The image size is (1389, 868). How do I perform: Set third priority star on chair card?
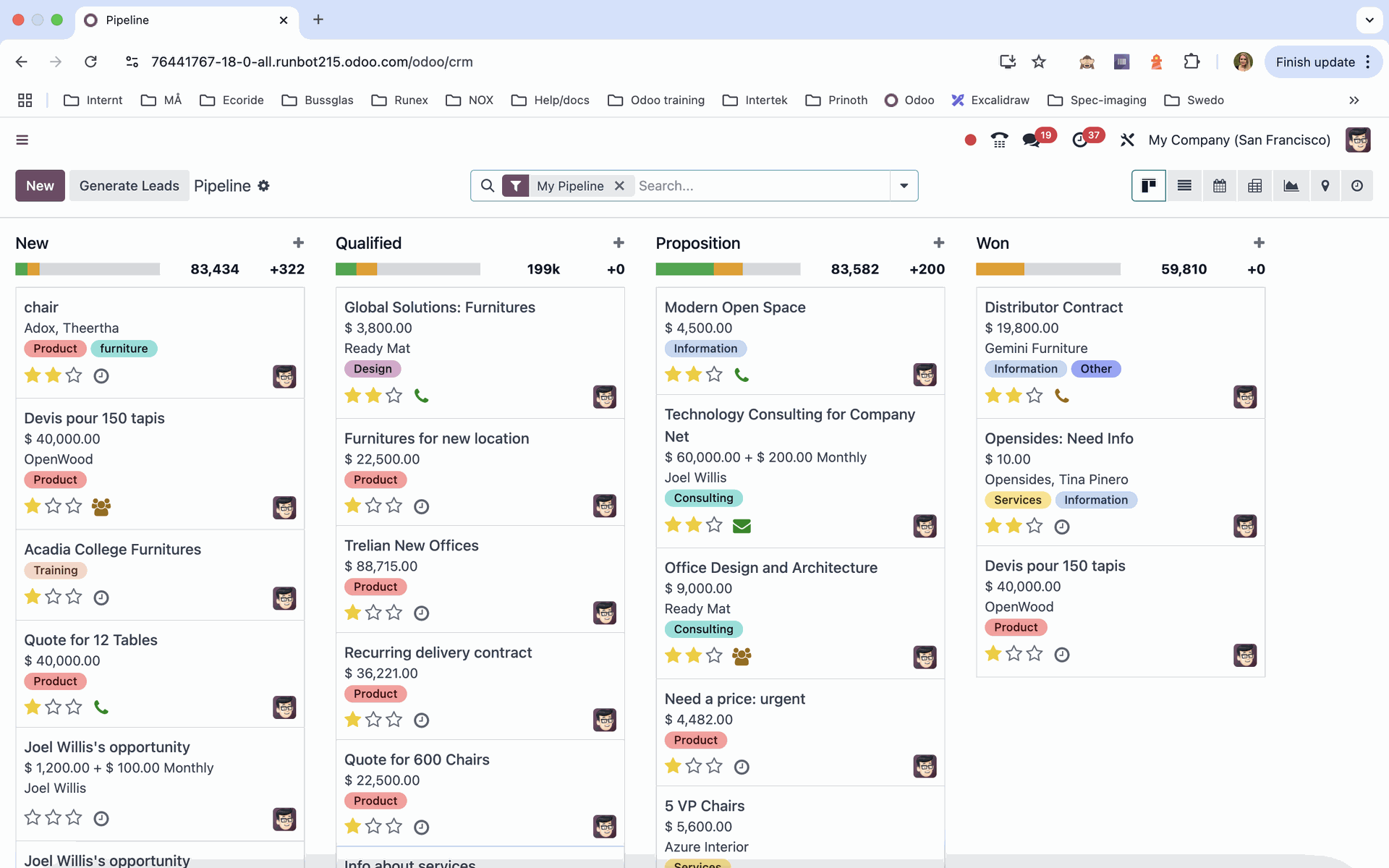tap(74, 375)
